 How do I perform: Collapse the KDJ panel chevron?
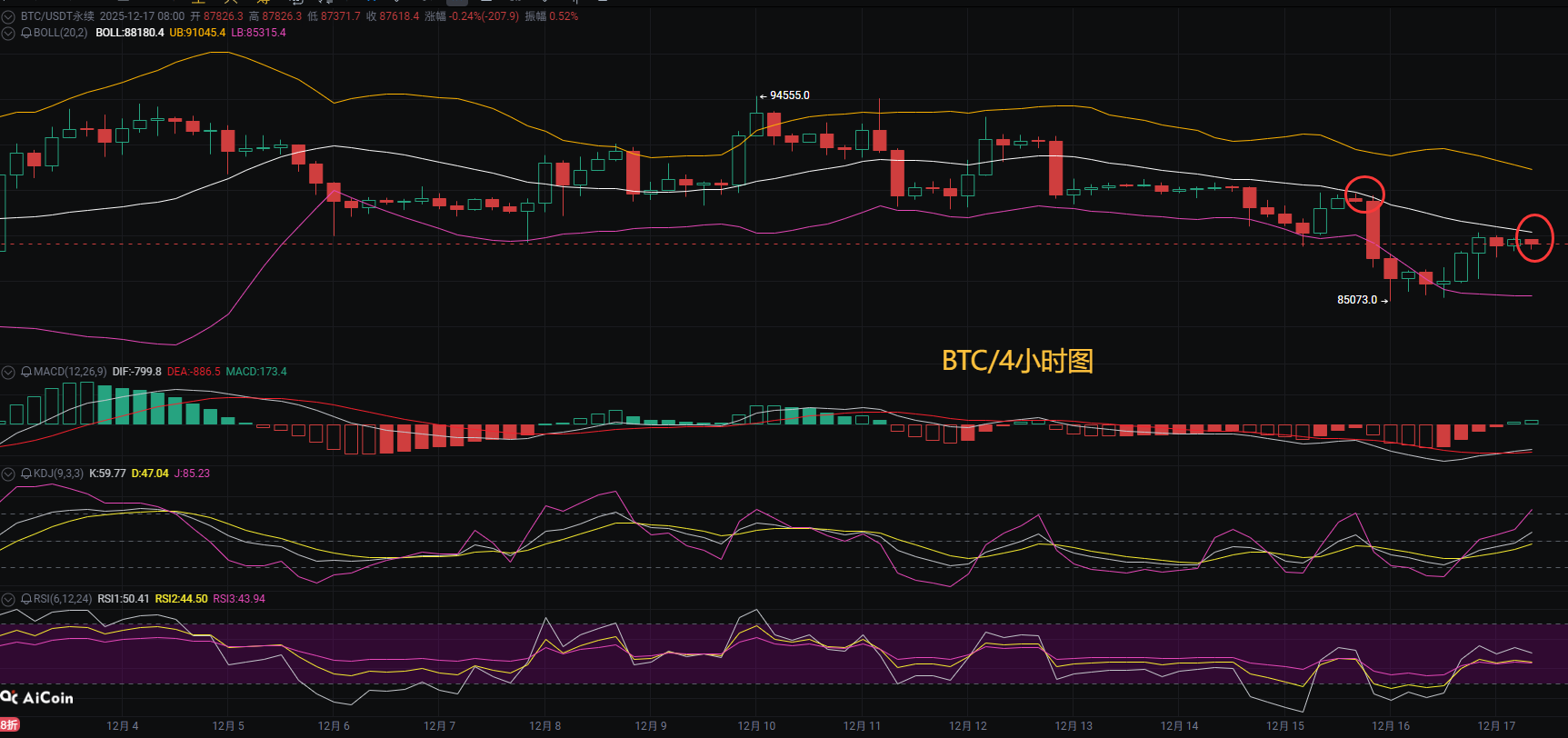point(8,474)
